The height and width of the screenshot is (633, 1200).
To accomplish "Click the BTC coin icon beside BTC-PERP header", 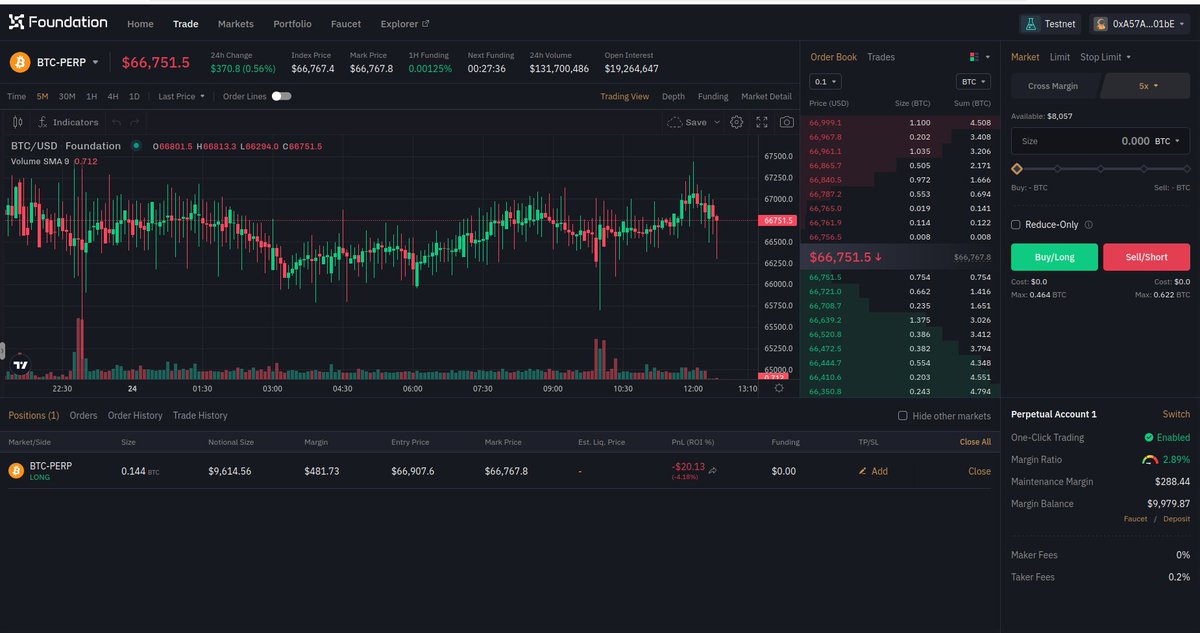I will [x=20, y=63].
